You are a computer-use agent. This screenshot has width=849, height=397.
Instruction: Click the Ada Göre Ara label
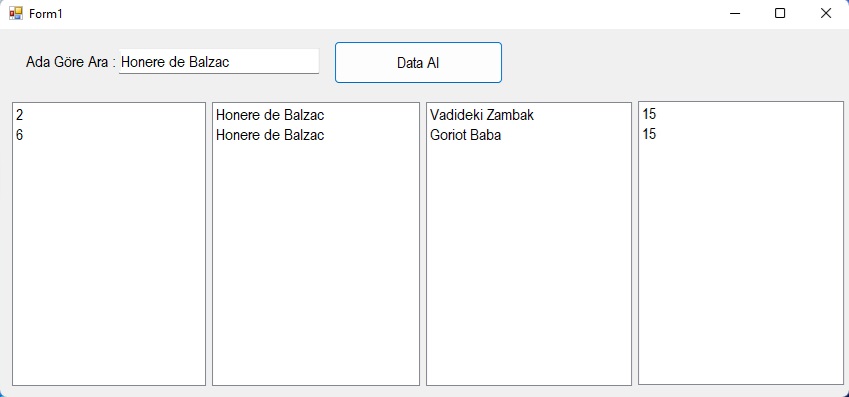point(71,62)
